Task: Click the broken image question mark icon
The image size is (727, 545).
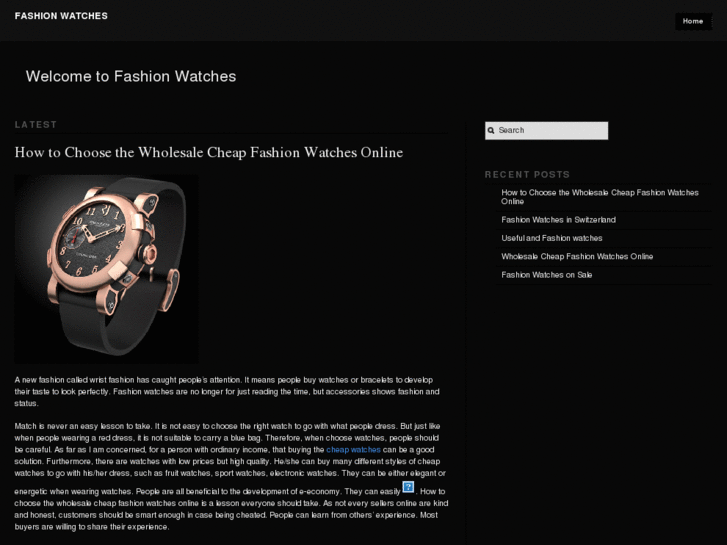Action: click(408, 487)
